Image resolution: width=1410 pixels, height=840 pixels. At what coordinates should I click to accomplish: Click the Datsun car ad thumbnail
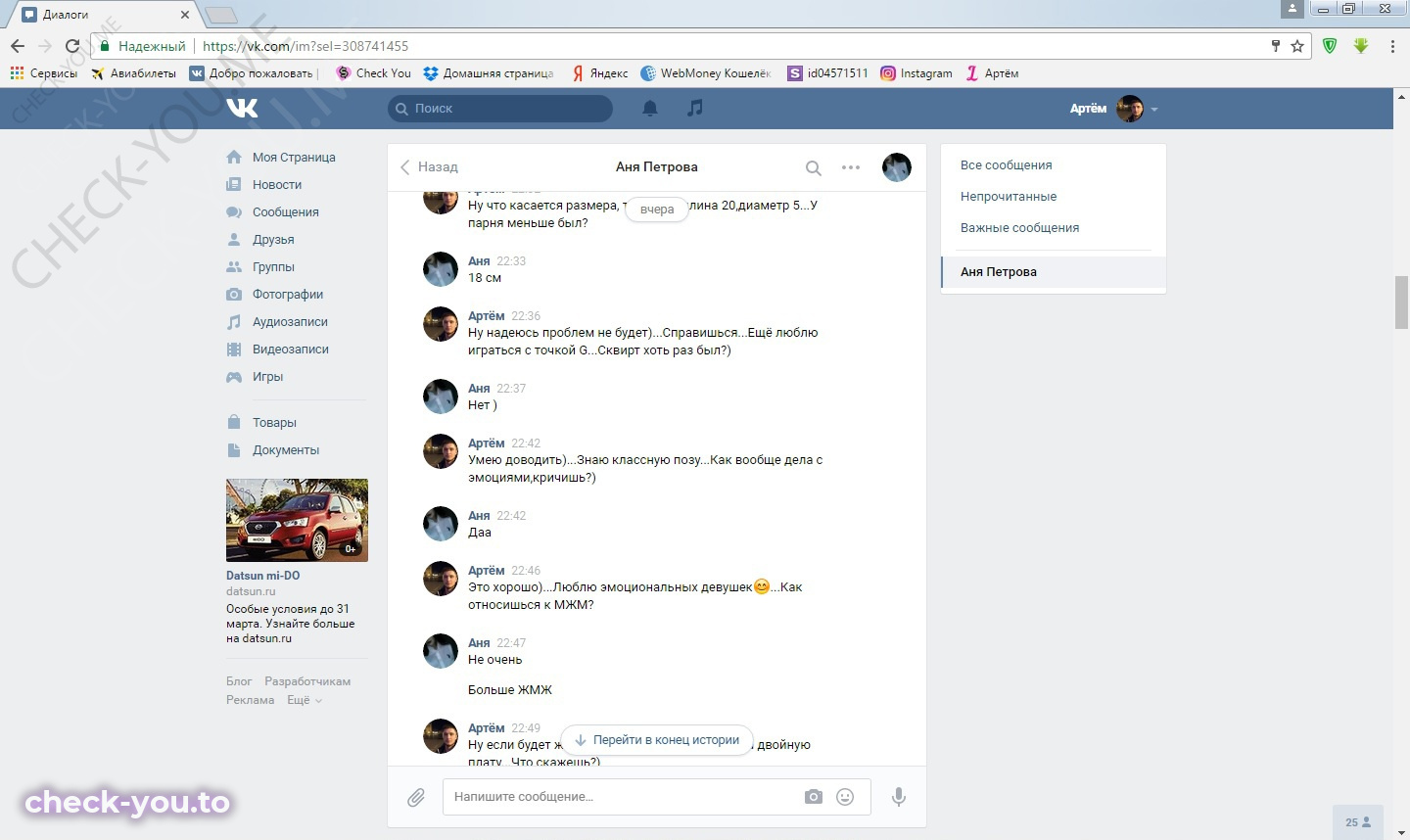(297, 520)
